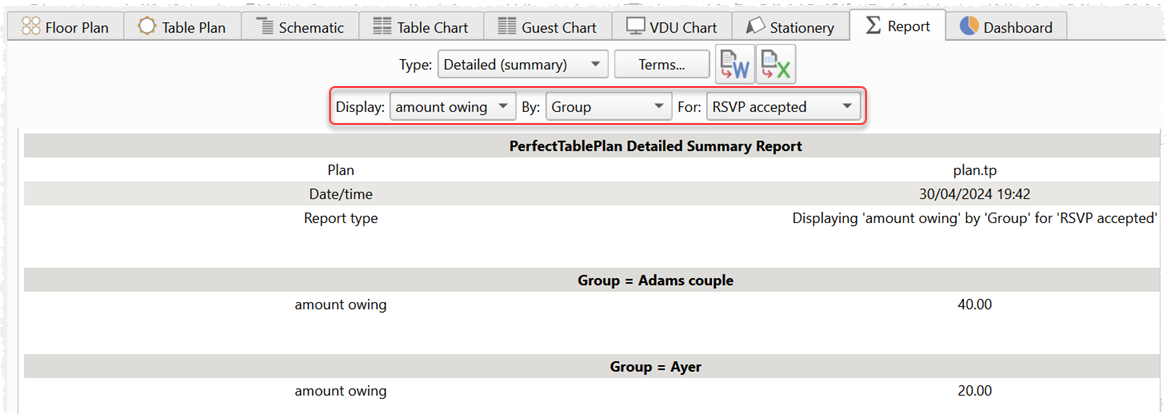Viewport: 1167px width, 418px height.
Task: Click the Plan row label
Action: point(341,170)
